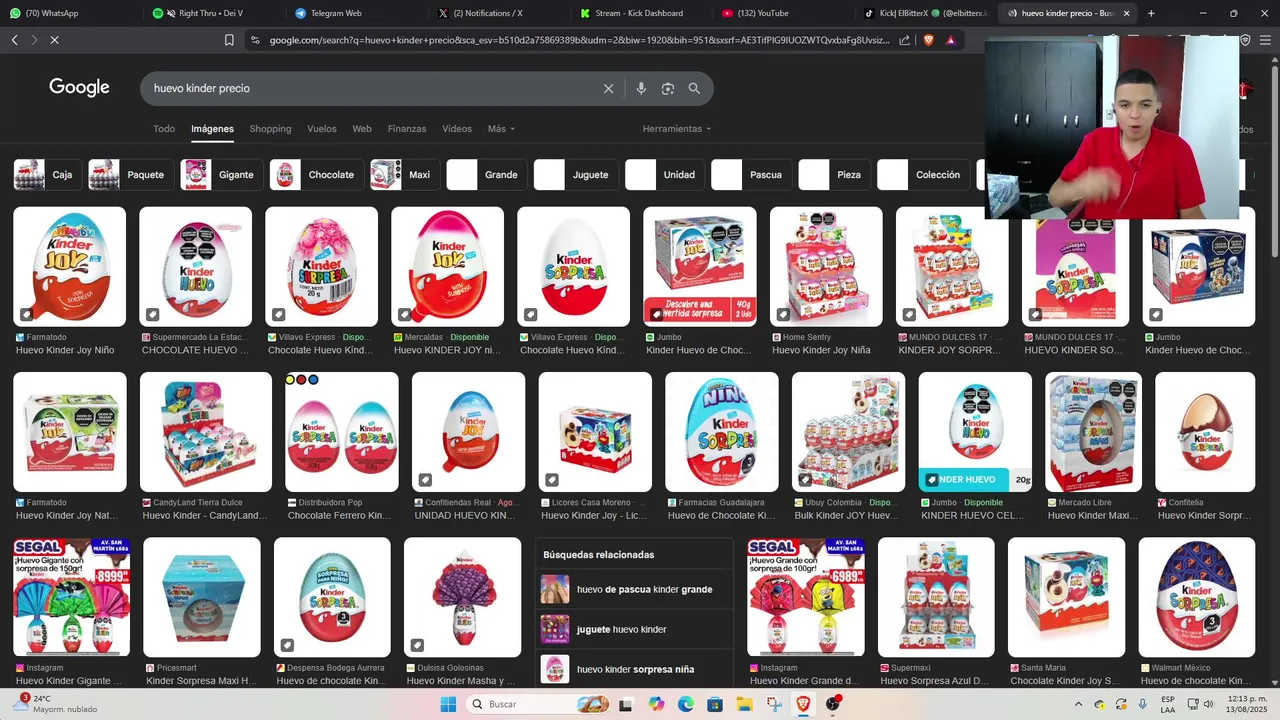The image size is (1280, 720).
Task: Filter images by Caja chip
Action: coord(48,175)
